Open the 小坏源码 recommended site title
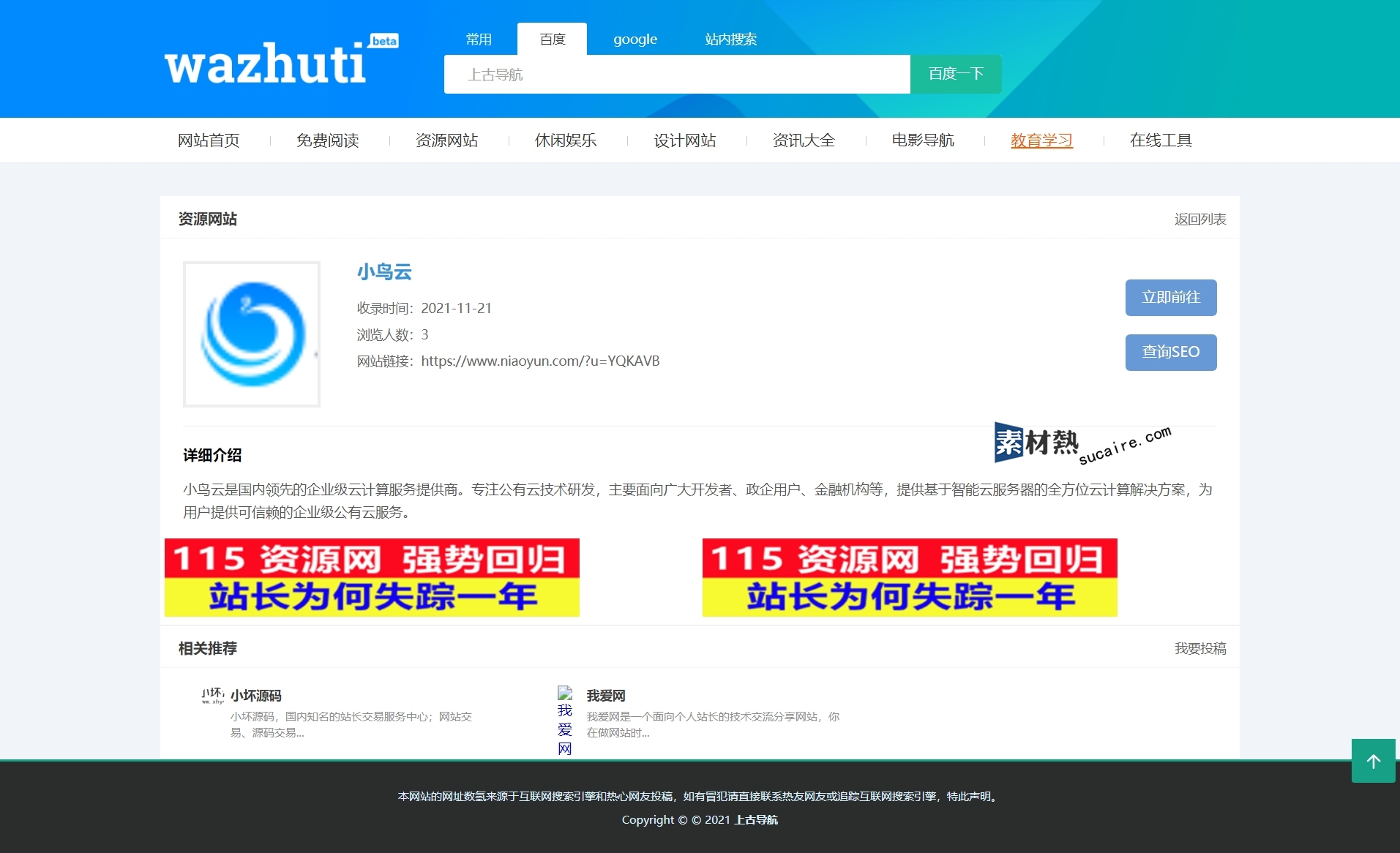This screenshot has height=853, width=1400. [x=255, y=696]
